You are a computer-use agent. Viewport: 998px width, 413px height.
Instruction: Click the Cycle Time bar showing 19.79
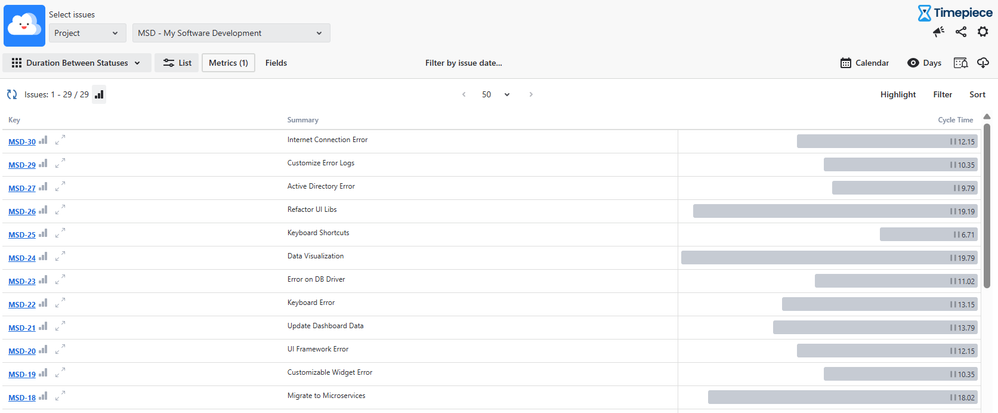pos(829,257)
